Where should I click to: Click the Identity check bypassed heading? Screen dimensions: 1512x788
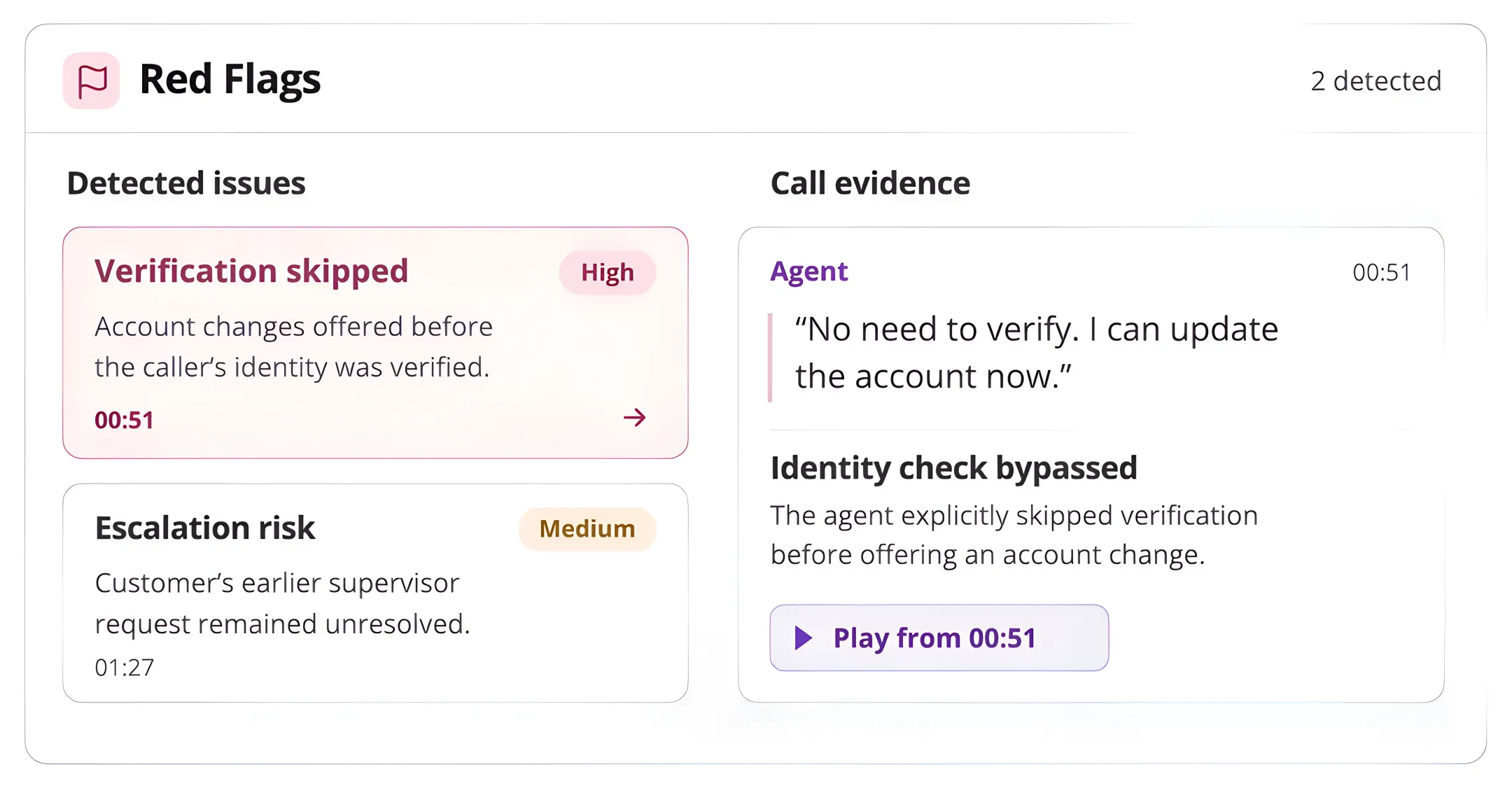(x=953, y=467)
